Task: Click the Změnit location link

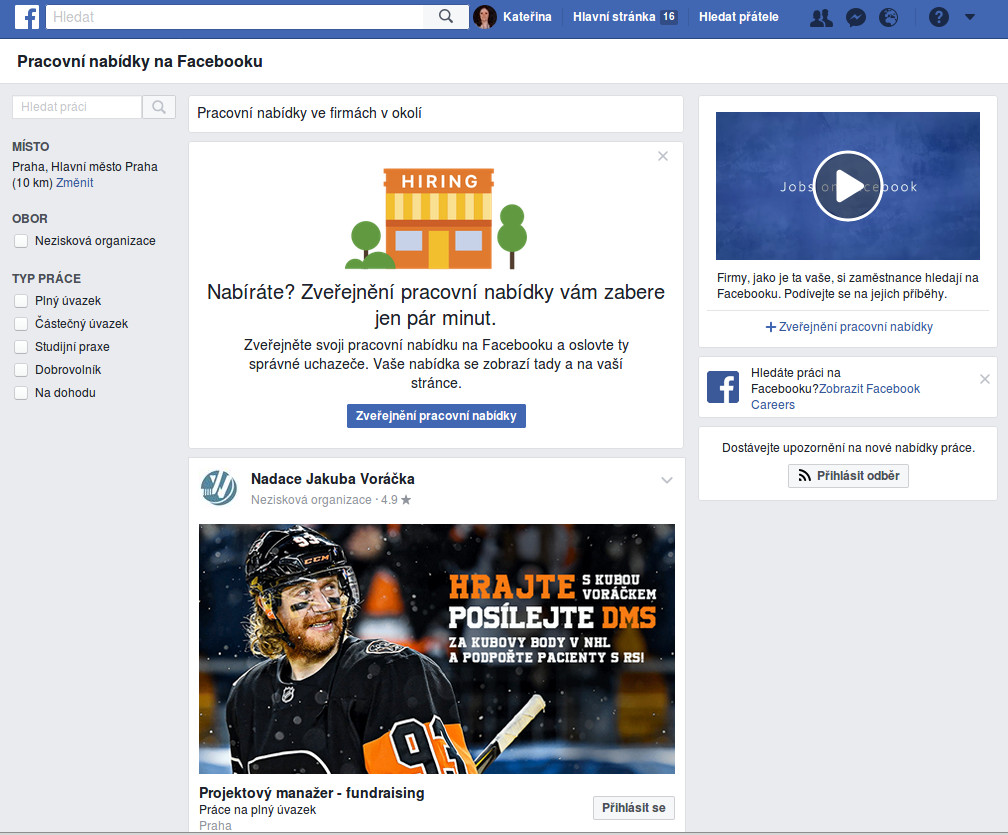Action: click(75, 183)
